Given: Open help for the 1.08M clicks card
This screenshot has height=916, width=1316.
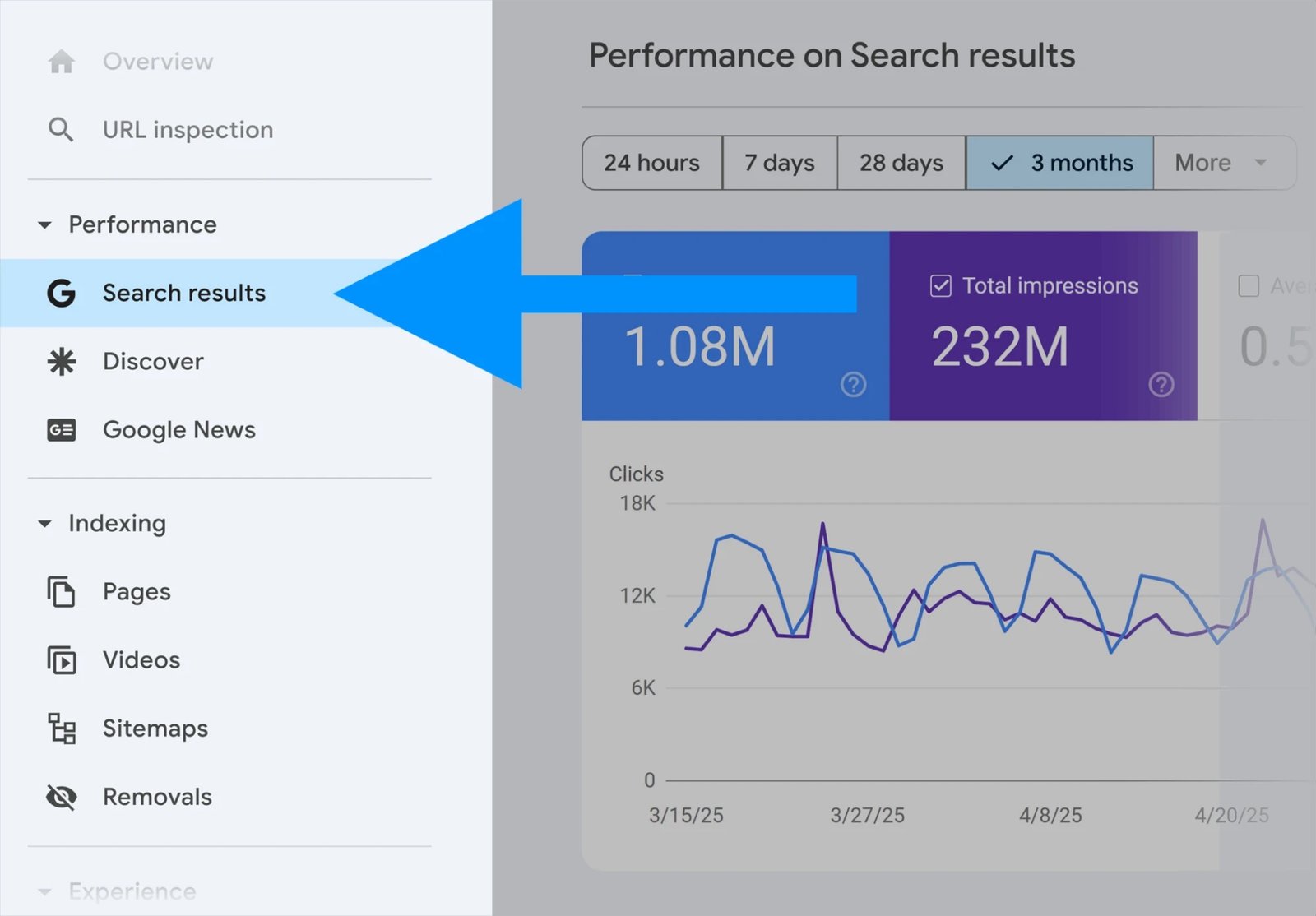Looking at the screenshot, I should click(x=854, y=384).
